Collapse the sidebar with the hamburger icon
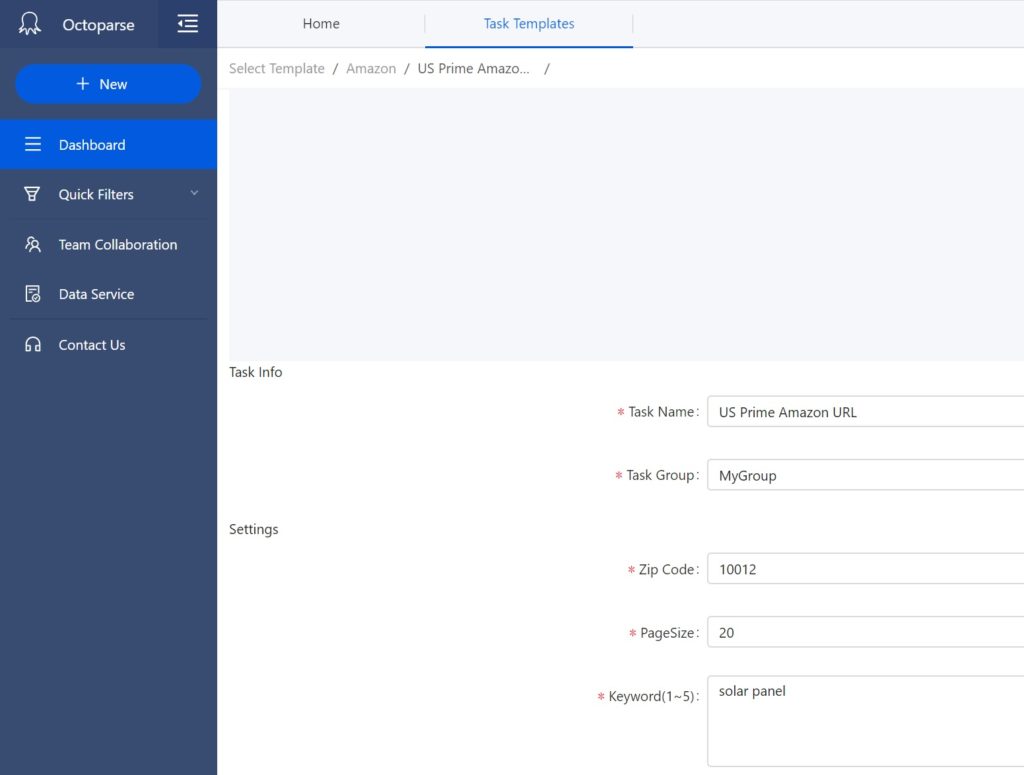 pyautogui.click(x=187, y=24)
